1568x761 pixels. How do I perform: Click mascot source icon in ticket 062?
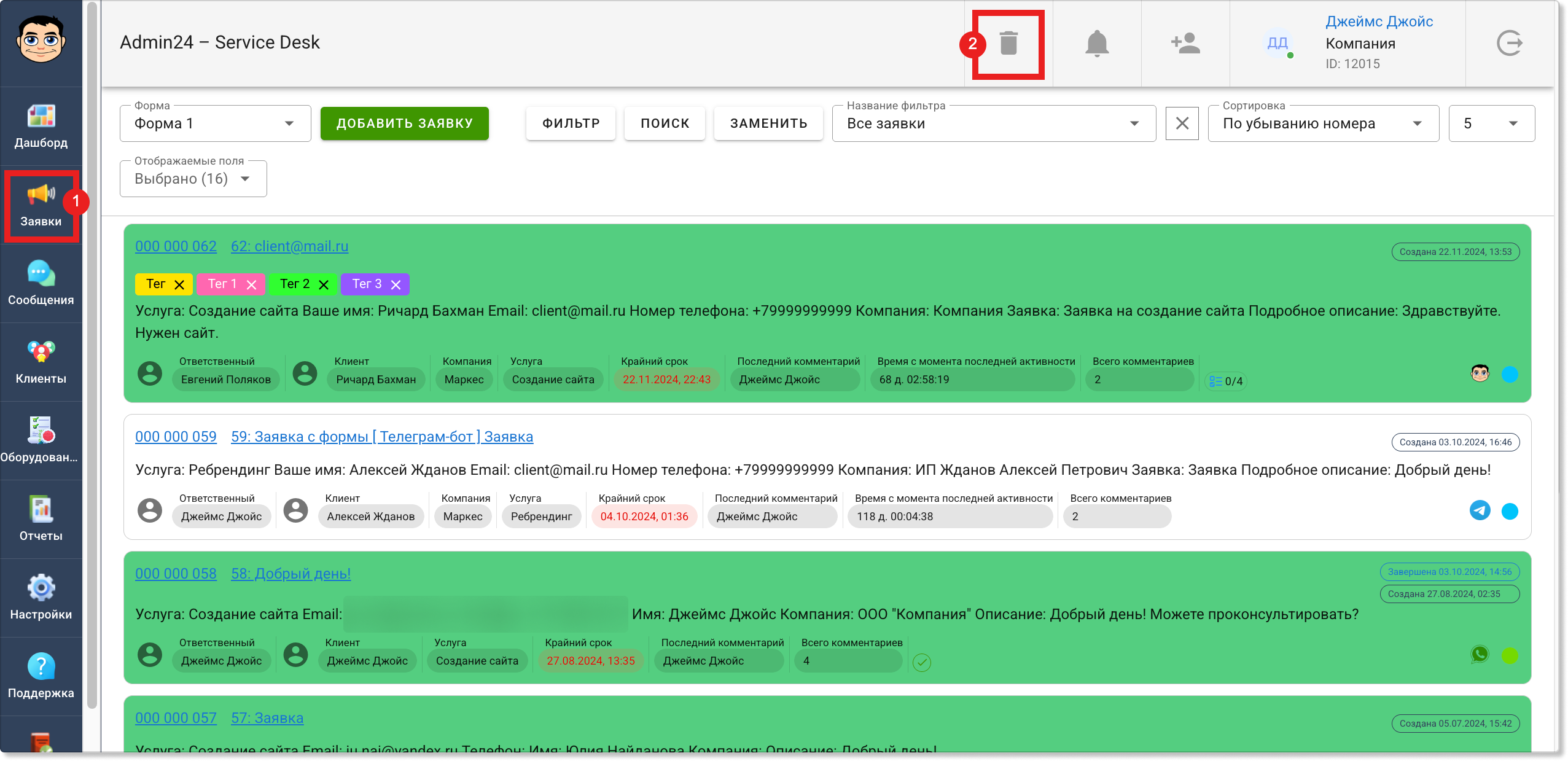click(x=1480, y=373)
